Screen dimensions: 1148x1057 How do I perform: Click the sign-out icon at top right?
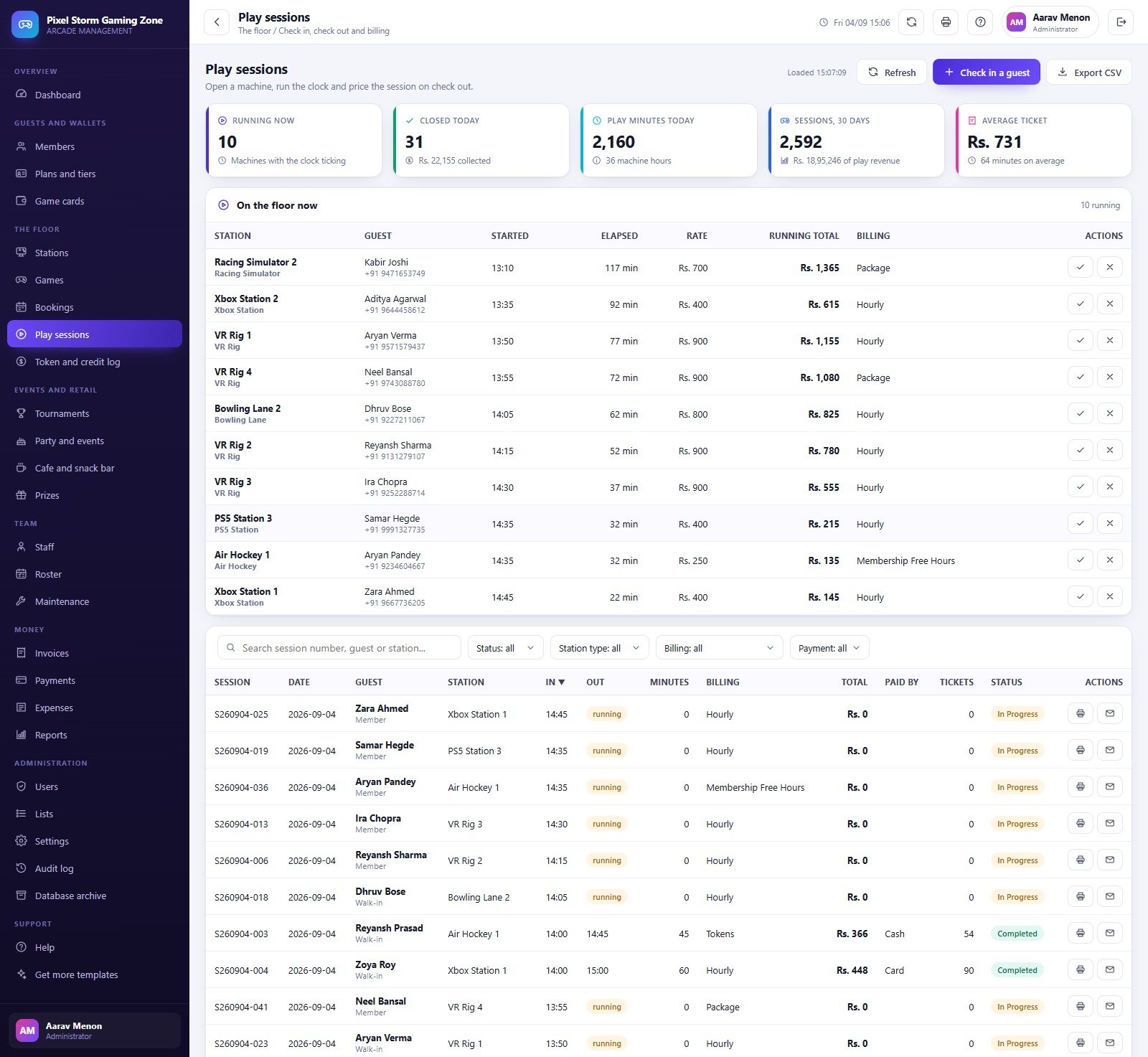pyautogui.click(x=1121, y=22)
